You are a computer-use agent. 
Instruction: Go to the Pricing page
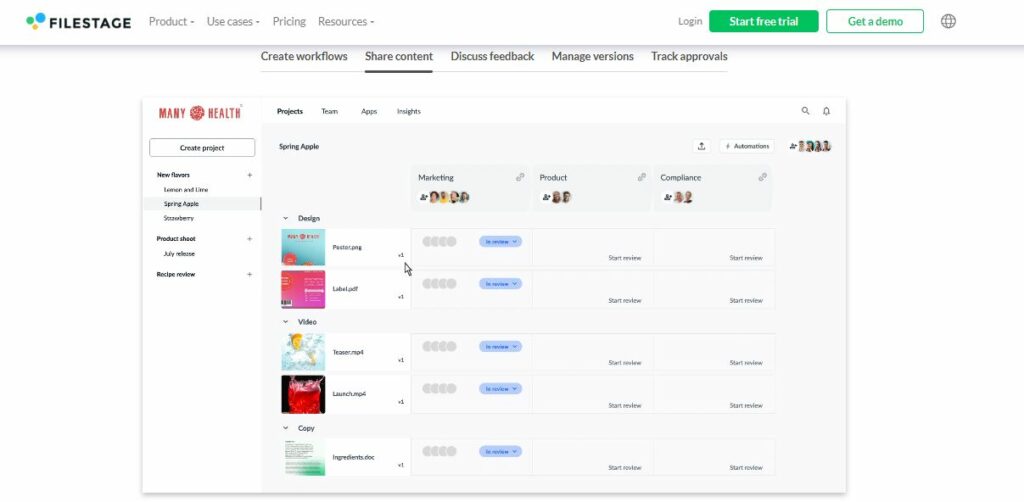pos(289,22)
